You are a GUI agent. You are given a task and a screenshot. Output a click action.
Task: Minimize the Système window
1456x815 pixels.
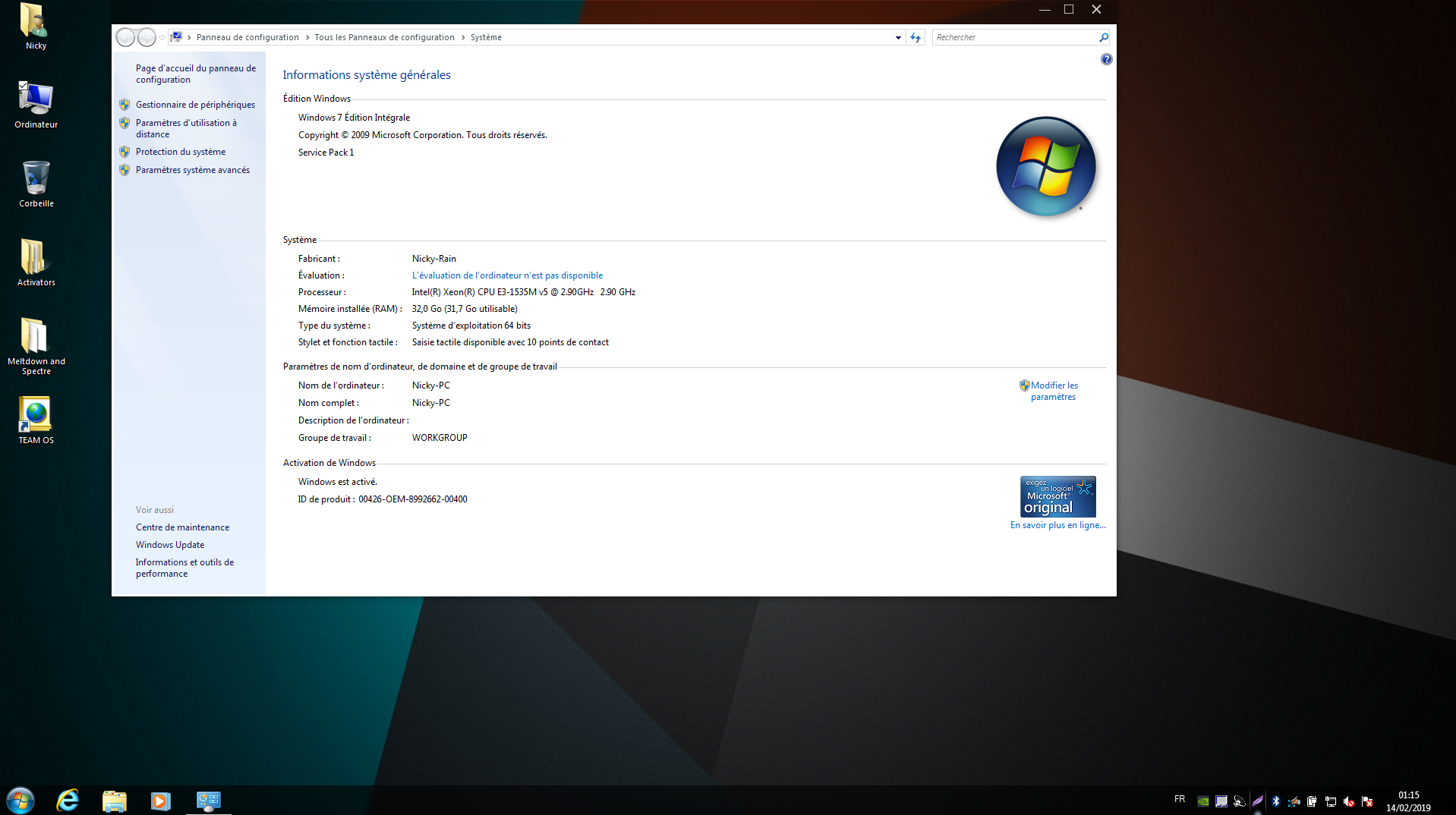coord(1045,9)
